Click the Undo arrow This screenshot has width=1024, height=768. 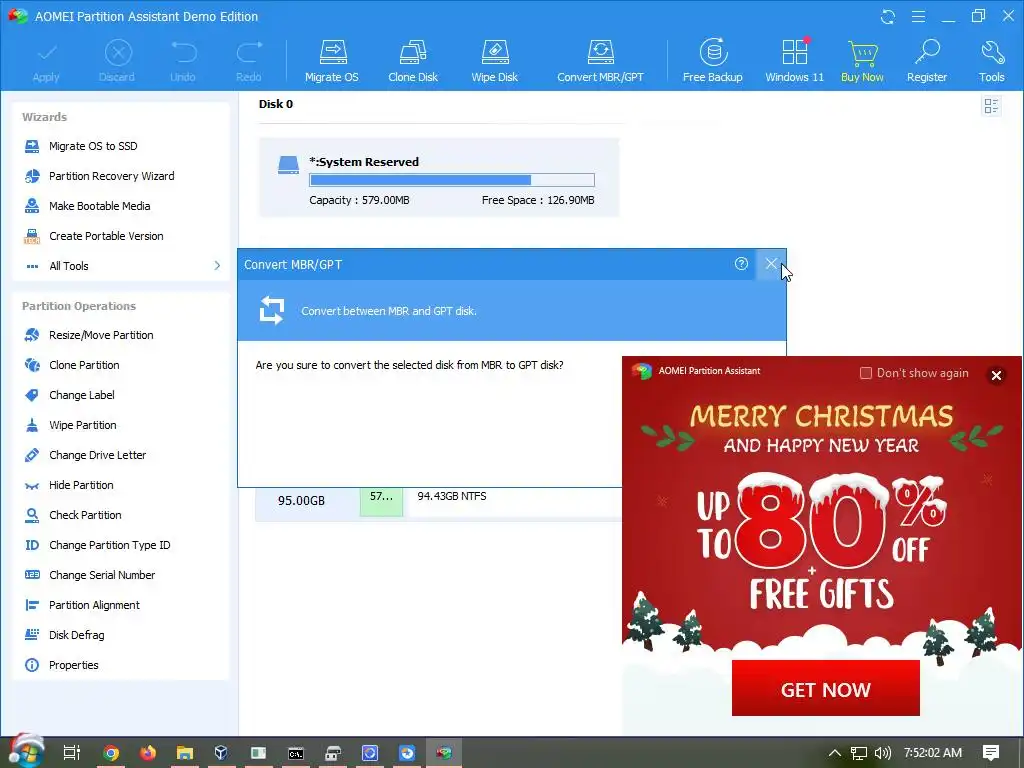pos(183,61)
